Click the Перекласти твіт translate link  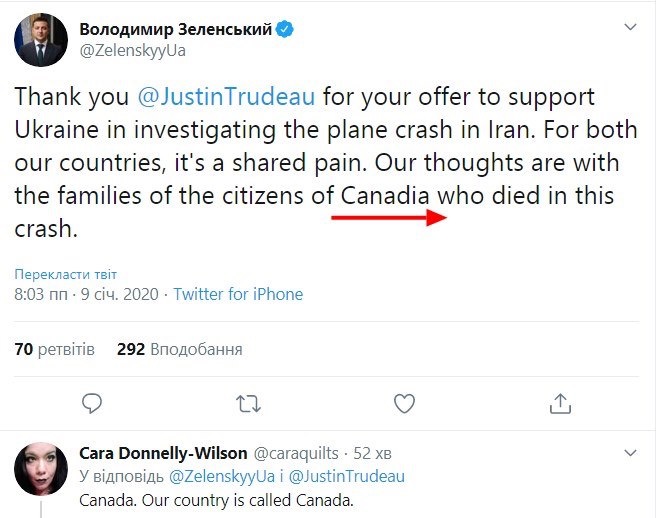coord(66,274)
